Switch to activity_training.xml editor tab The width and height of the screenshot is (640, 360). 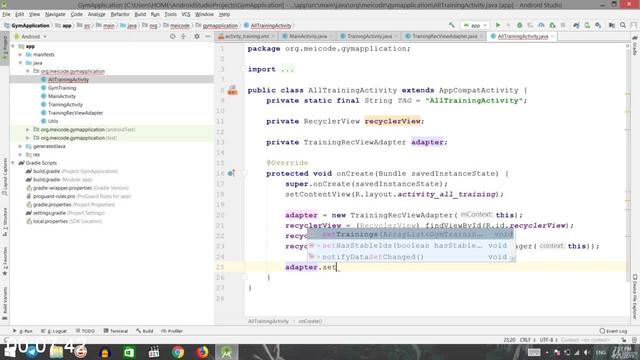[247, 36]
